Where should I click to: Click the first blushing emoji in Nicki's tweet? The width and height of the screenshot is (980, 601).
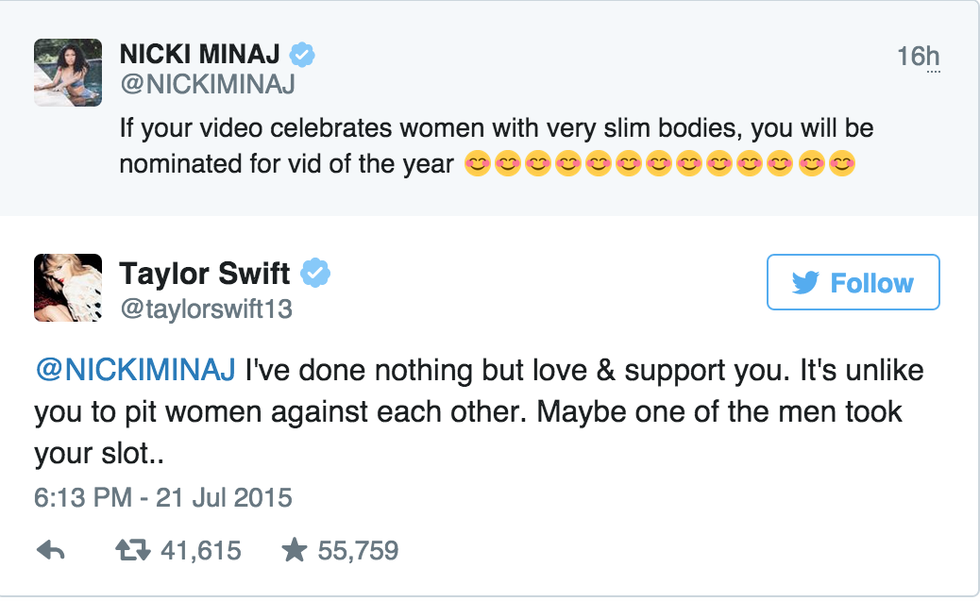[478, 163]
